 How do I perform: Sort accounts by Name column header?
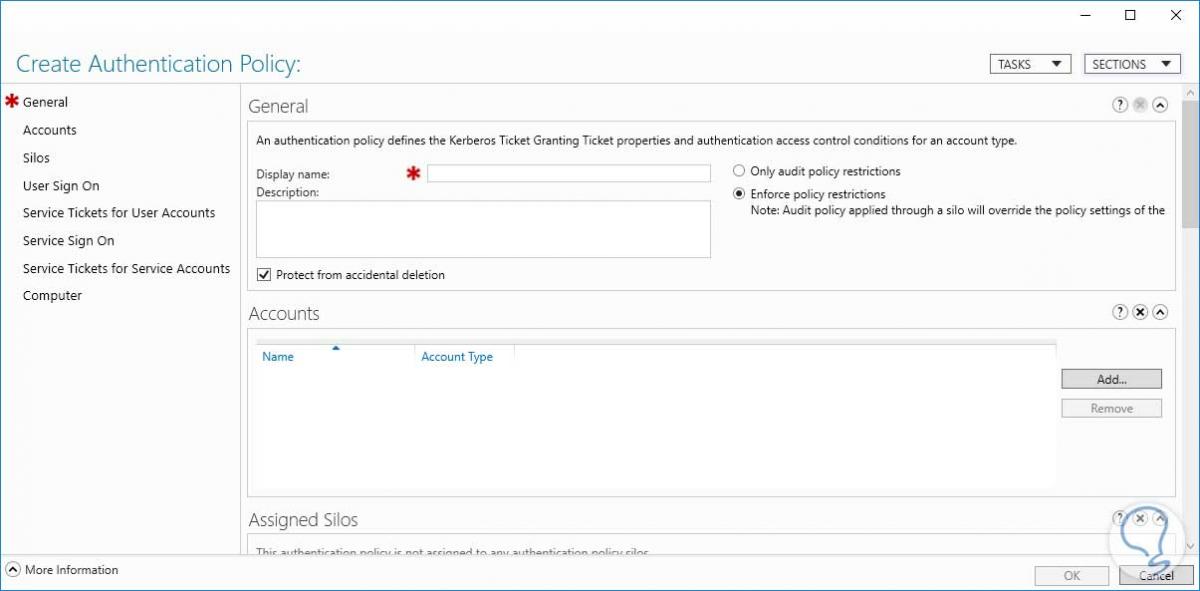(x=278, y=357)
